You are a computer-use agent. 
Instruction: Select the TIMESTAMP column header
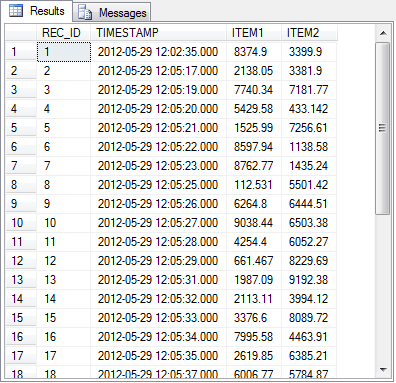coord(158,33)
